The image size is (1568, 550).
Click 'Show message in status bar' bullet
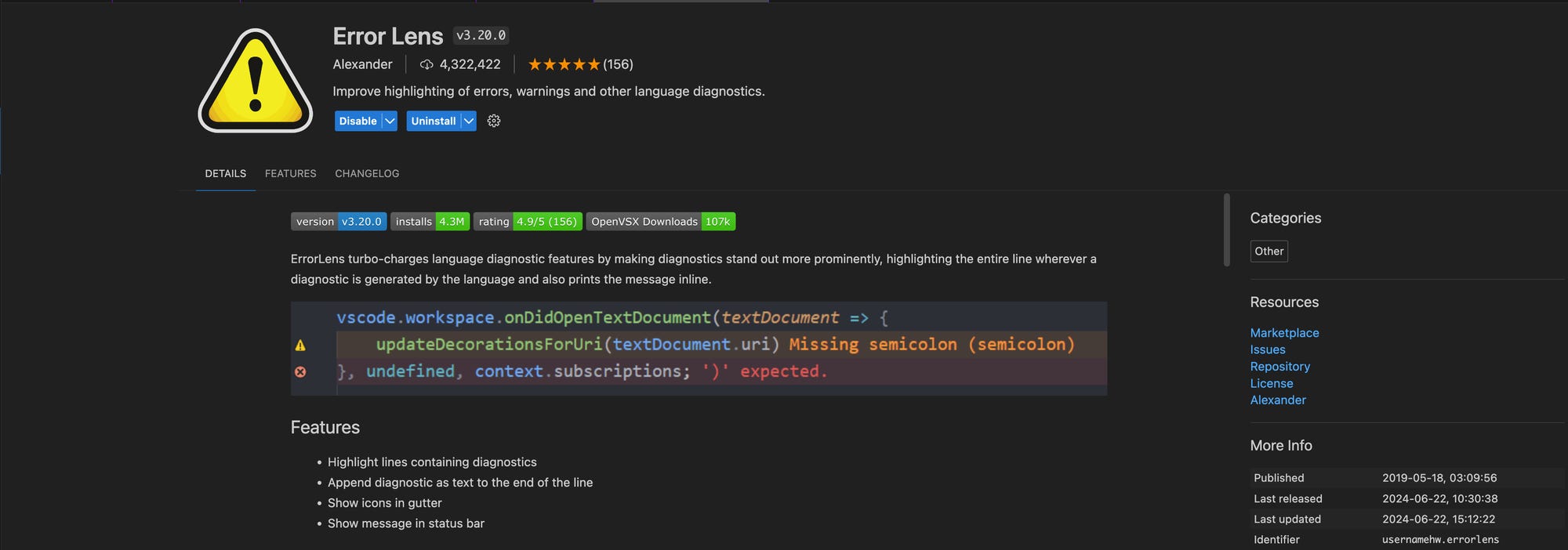tap(405, 523)
